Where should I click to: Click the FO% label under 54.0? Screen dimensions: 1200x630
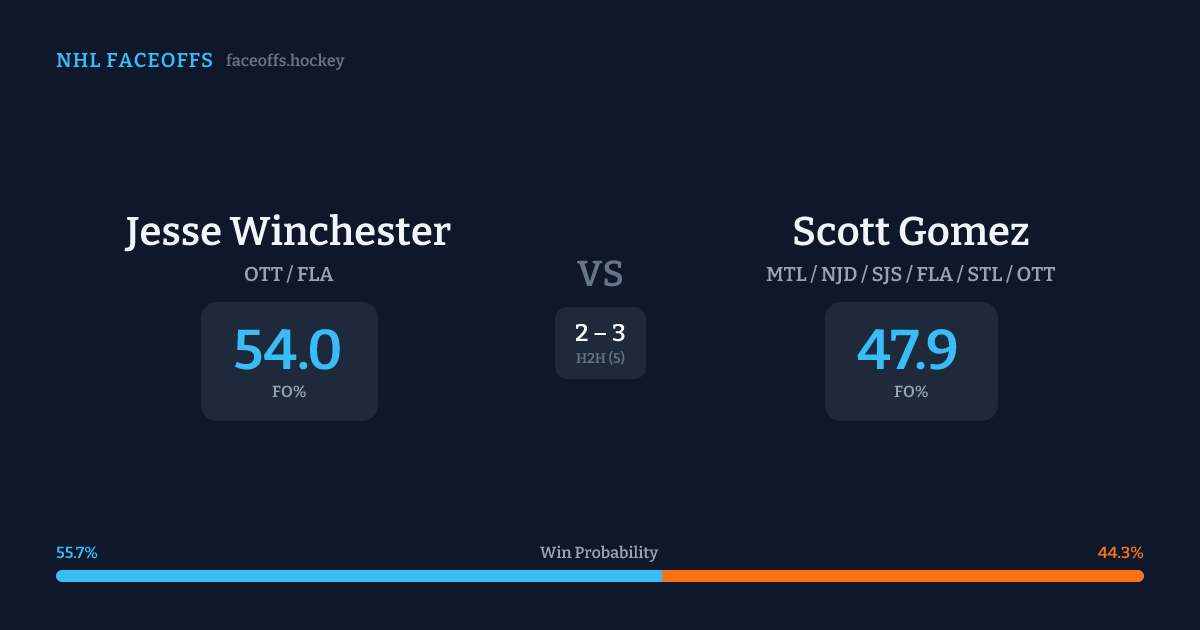point(288,392)
